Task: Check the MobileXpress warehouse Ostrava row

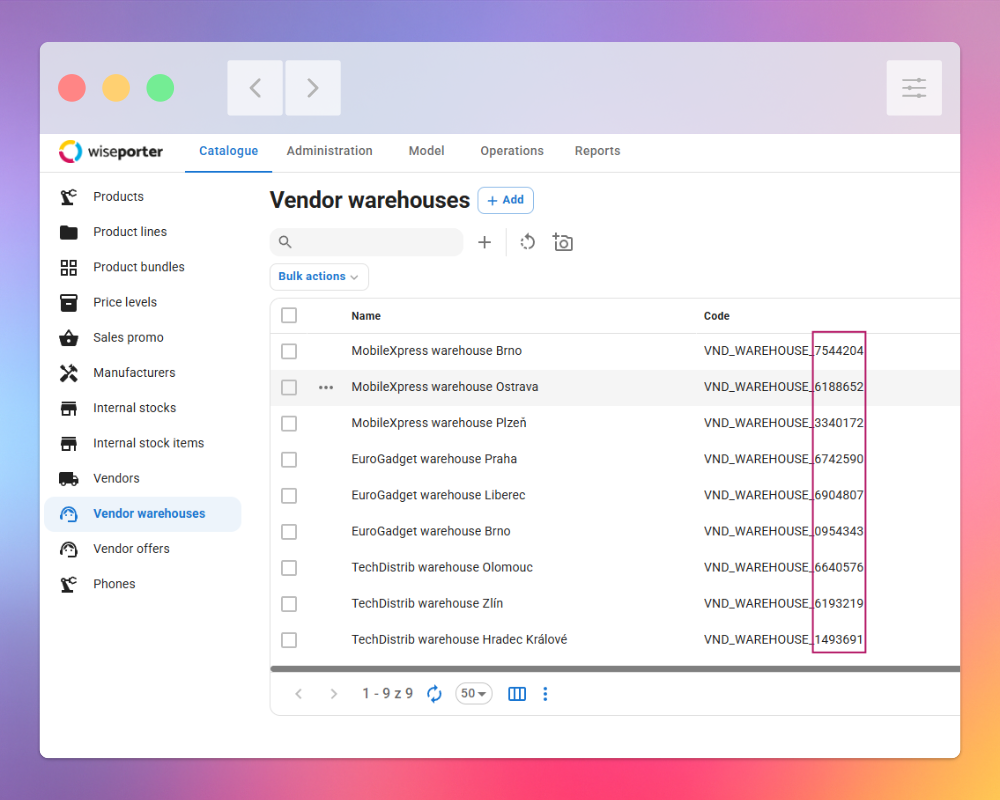Action: pyautogui.click(x=289, y=387)
